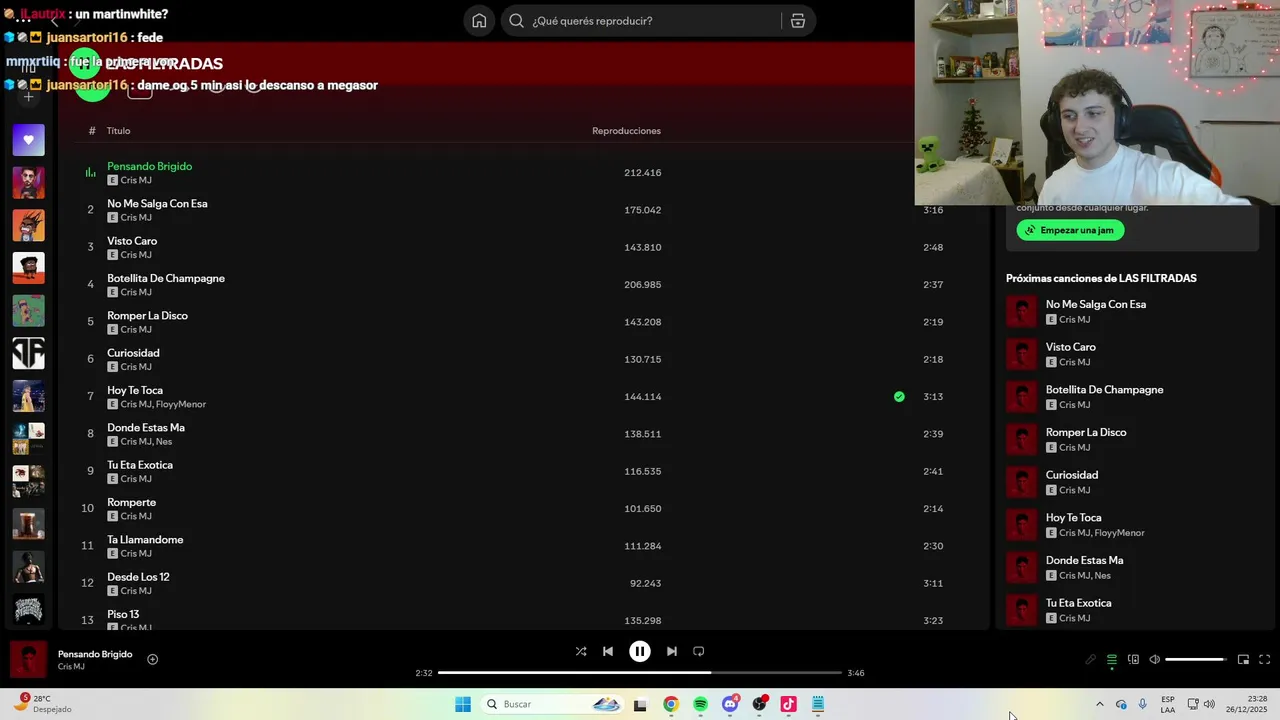Screen dimensions: 1280x720
Task: Select track Tu Eta Exotica in list
Action: 140,465
